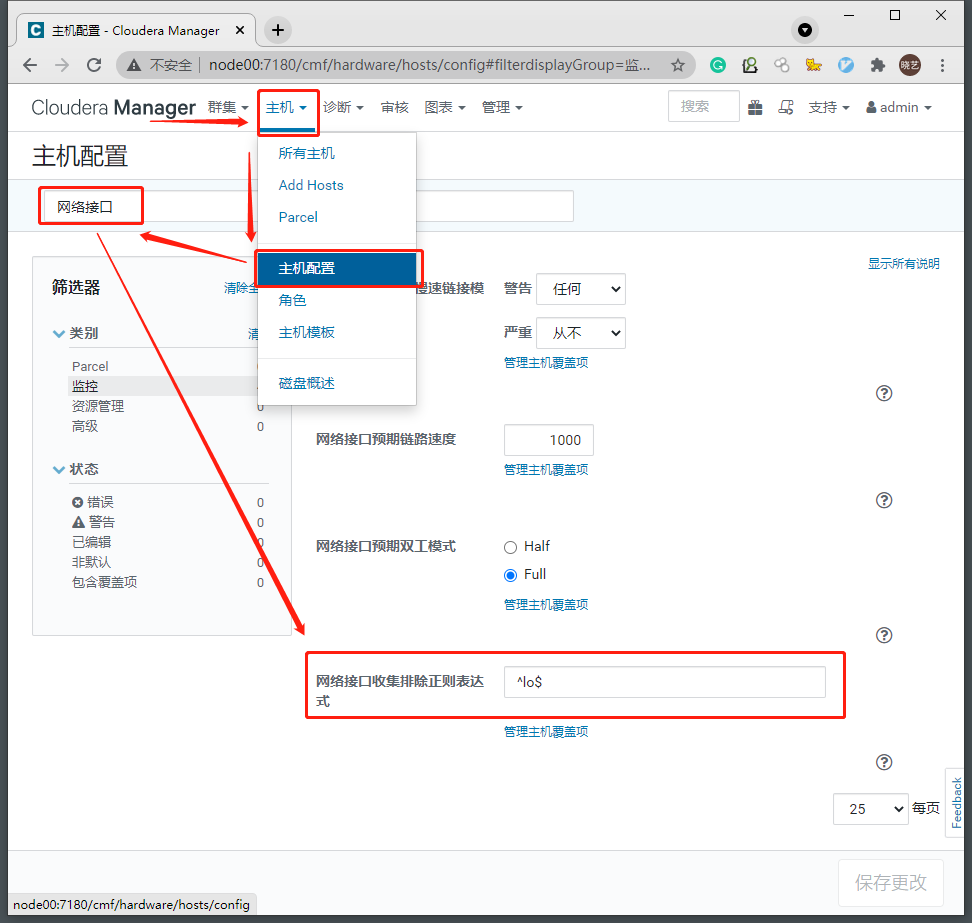Open the Feedback side tab
This screenshot has width=972, height=923.
pyautogui.click(x=956, y=803)
